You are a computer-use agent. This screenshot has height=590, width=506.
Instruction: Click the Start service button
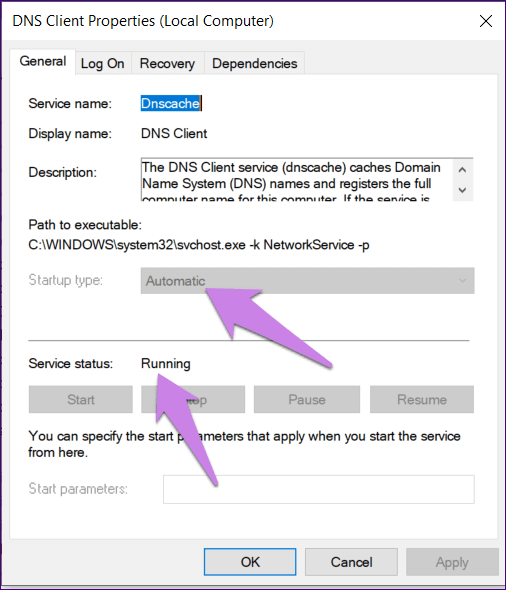tap(81, 399)
